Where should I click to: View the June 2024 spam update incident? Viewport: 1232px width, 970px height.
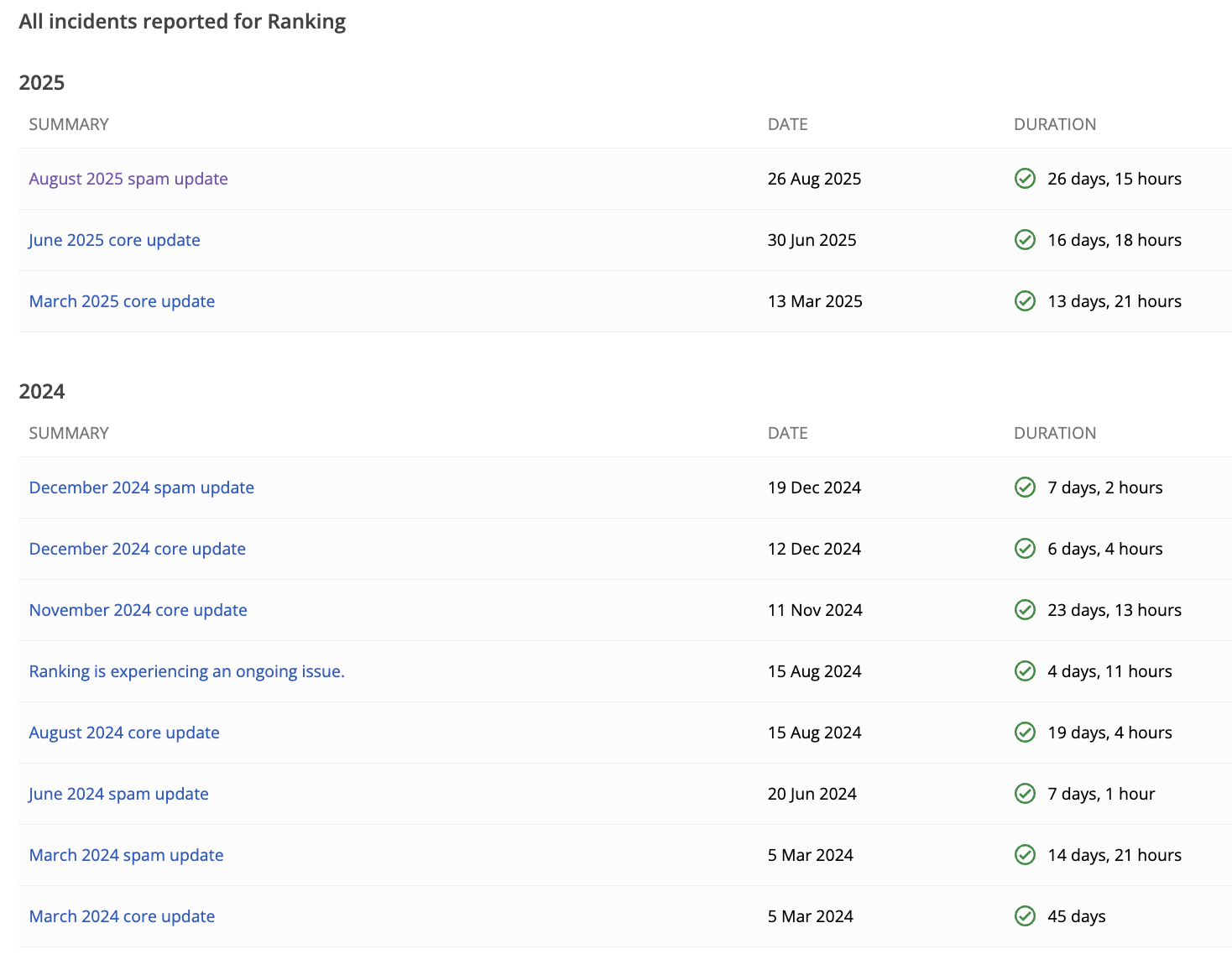pyautogui.click(x=118, y=794)
